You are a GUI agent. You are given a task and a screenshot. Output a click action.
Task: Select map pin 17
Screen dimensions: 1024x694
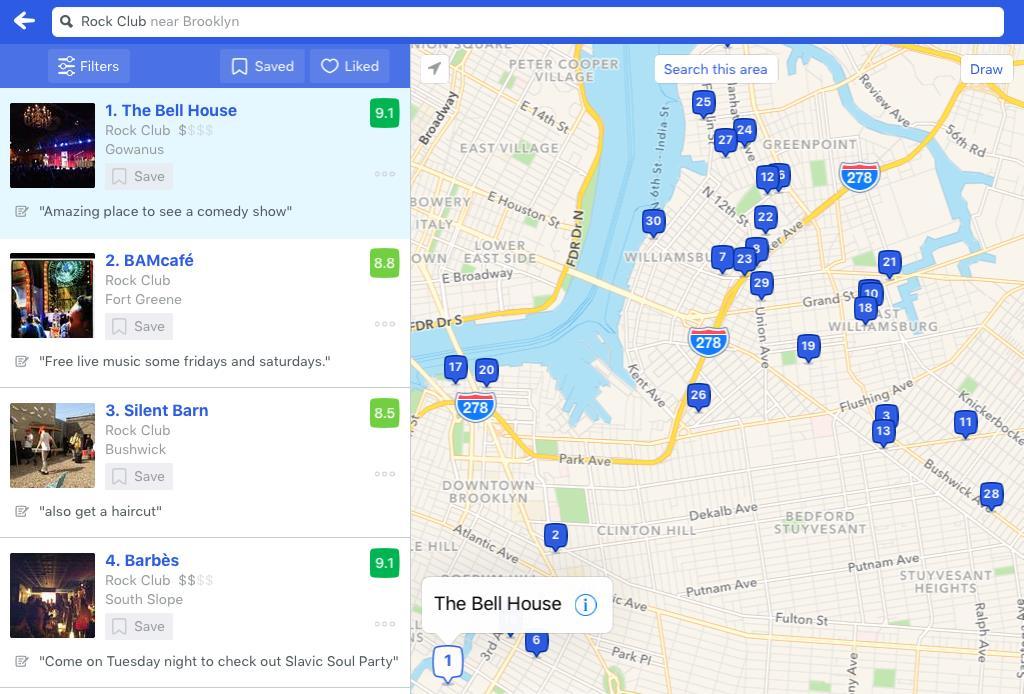pyautogui.click(x=455, y=369)
